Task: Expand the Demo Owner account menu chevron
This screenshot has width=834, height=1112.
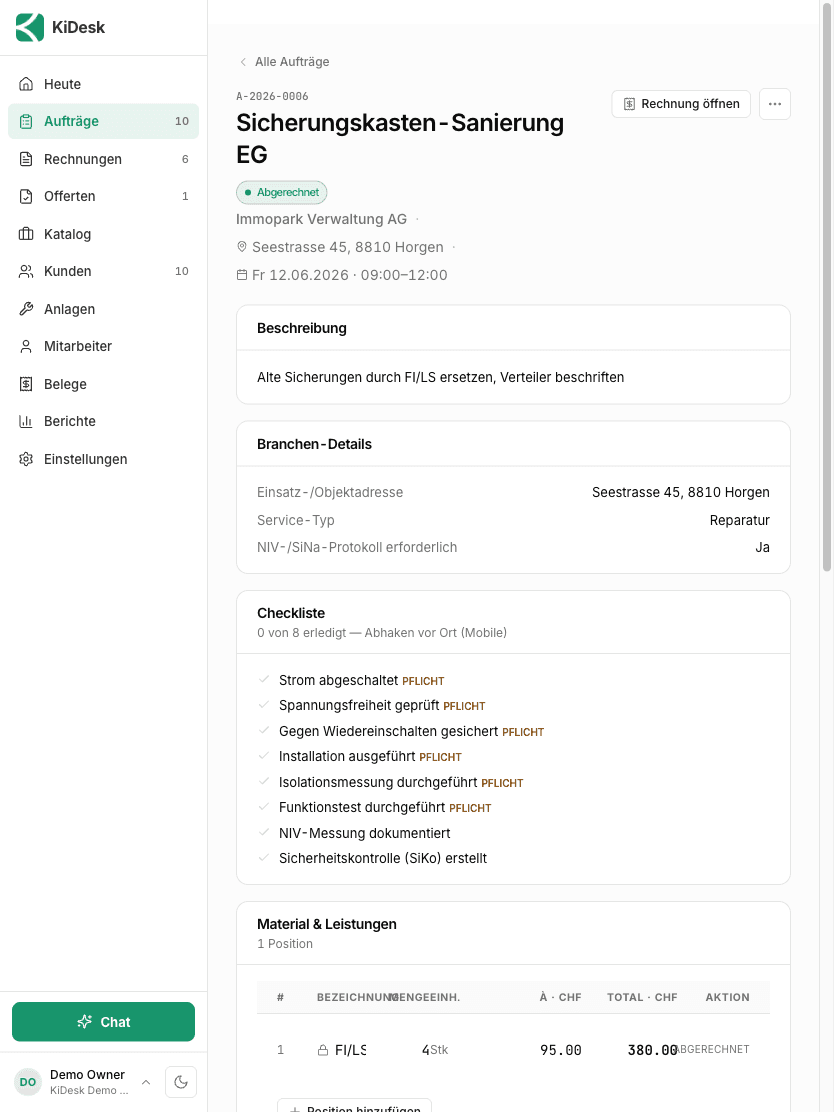Action: tap(146, 1082)
